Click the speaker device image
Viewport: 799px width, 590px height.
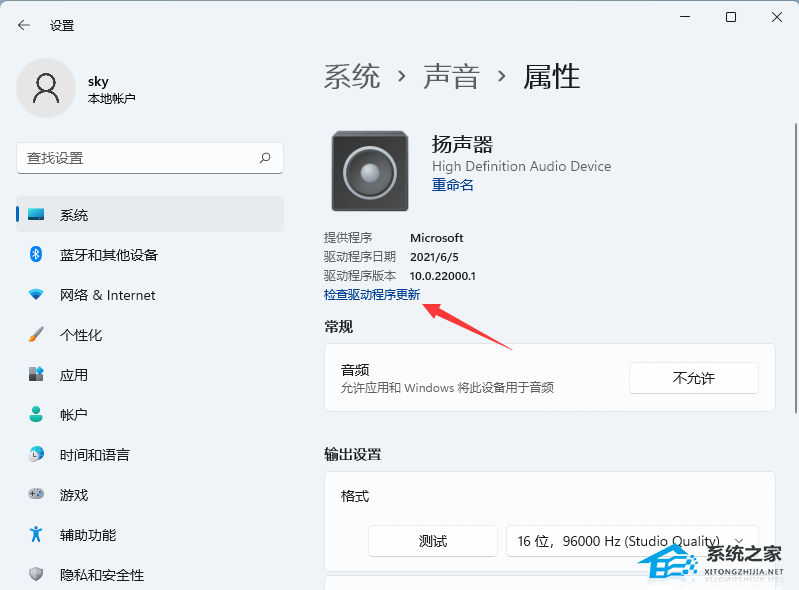tap(370, 171)
